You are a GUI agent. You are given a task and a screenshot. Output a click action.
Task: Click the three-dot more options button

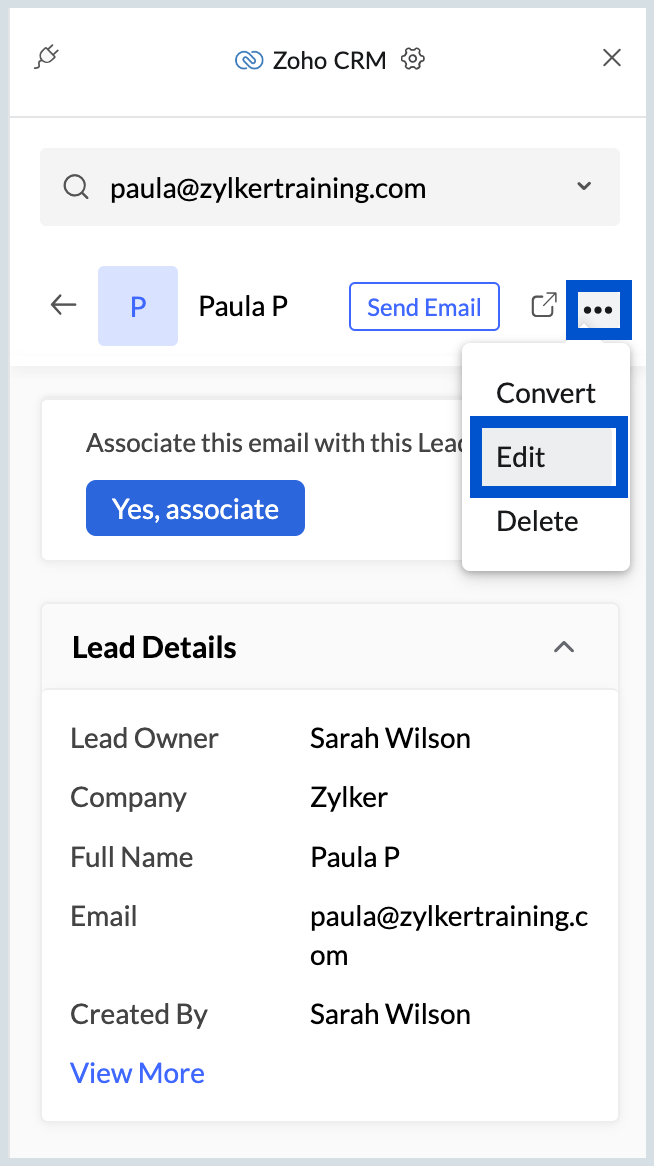597,310
